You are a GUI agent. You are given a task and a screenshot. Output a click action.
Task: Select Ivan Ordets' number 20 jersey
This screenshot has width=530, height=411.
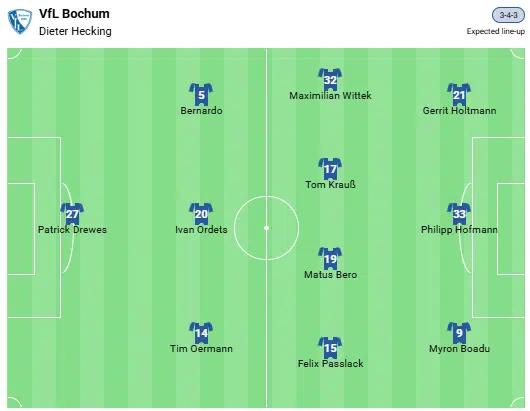tap(201, 214)
